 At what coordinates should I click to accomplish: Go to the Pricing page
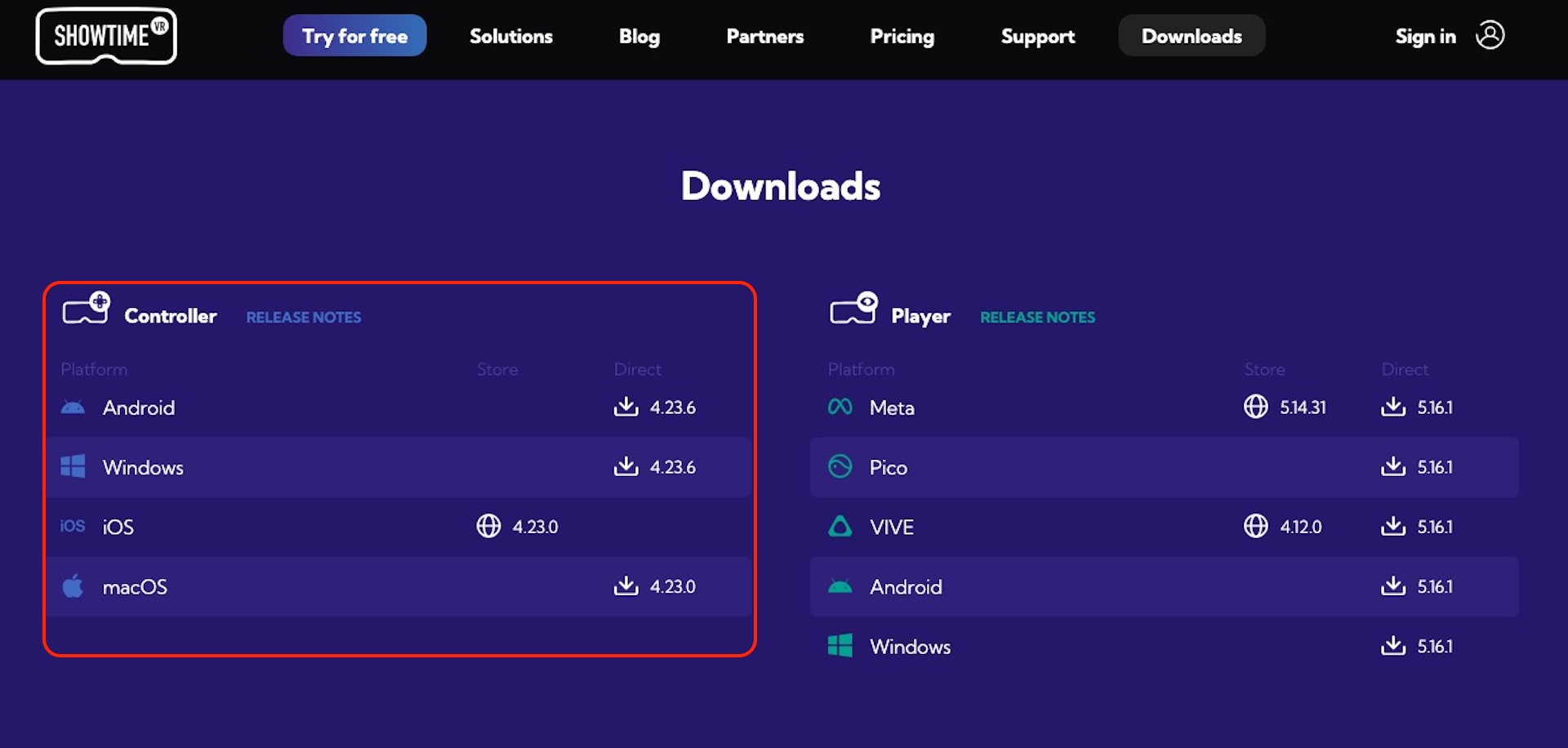coord(902,36)
